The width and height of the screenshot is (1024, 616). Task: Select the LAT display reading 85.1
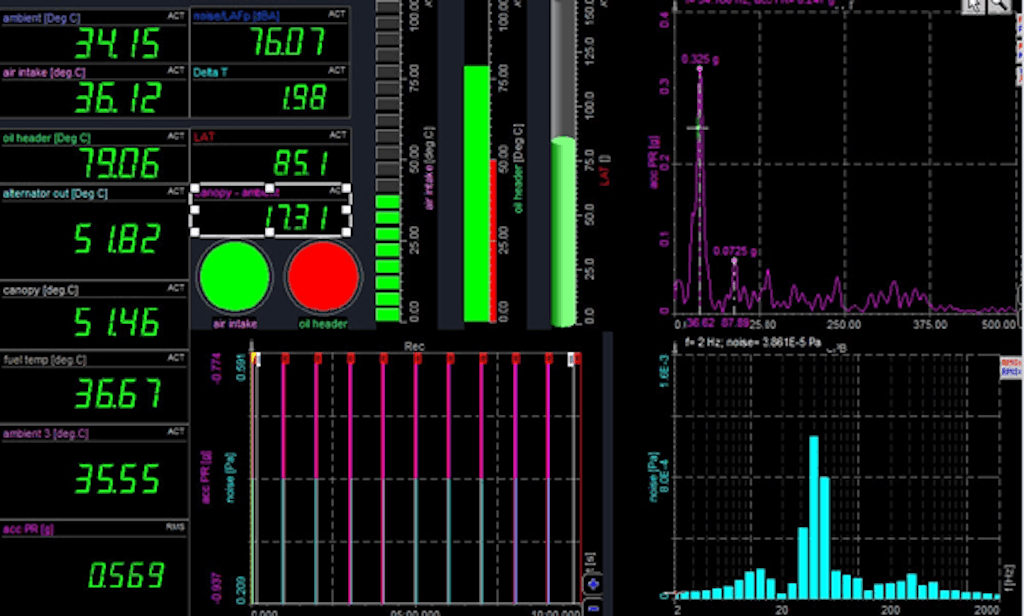270,155
